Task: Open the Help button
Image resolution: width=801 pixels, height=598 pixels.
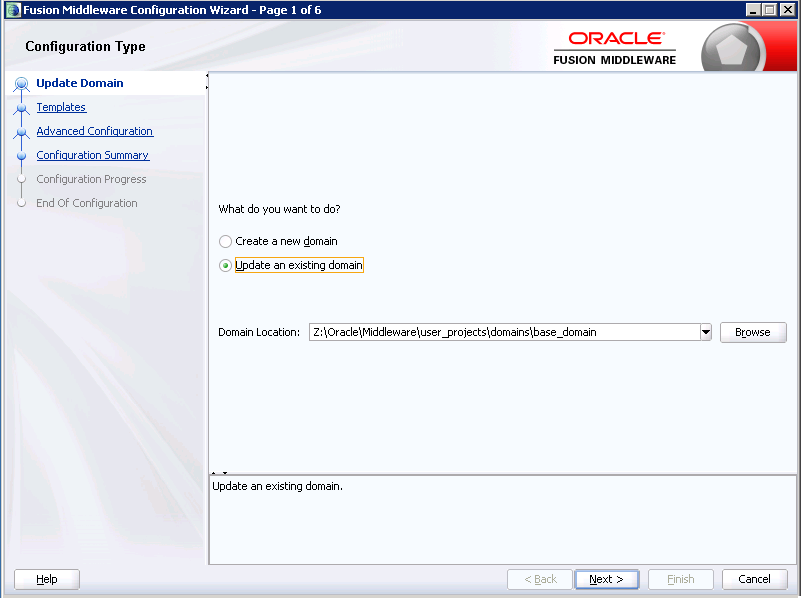Action: click(x=46, y=579)
